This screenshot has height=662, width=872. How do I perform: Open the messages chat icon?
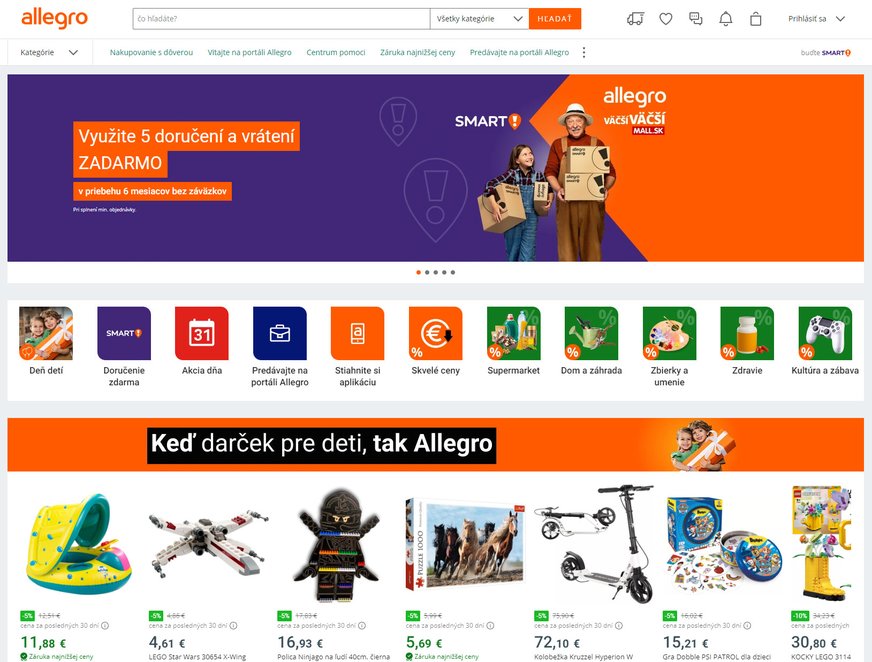(696, 19)
